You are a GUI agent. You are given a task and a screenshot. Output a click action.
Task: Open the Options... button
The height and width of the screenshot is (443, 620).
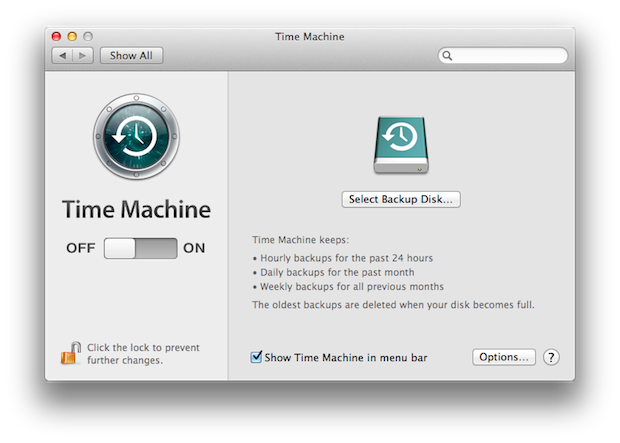(504, 357)
